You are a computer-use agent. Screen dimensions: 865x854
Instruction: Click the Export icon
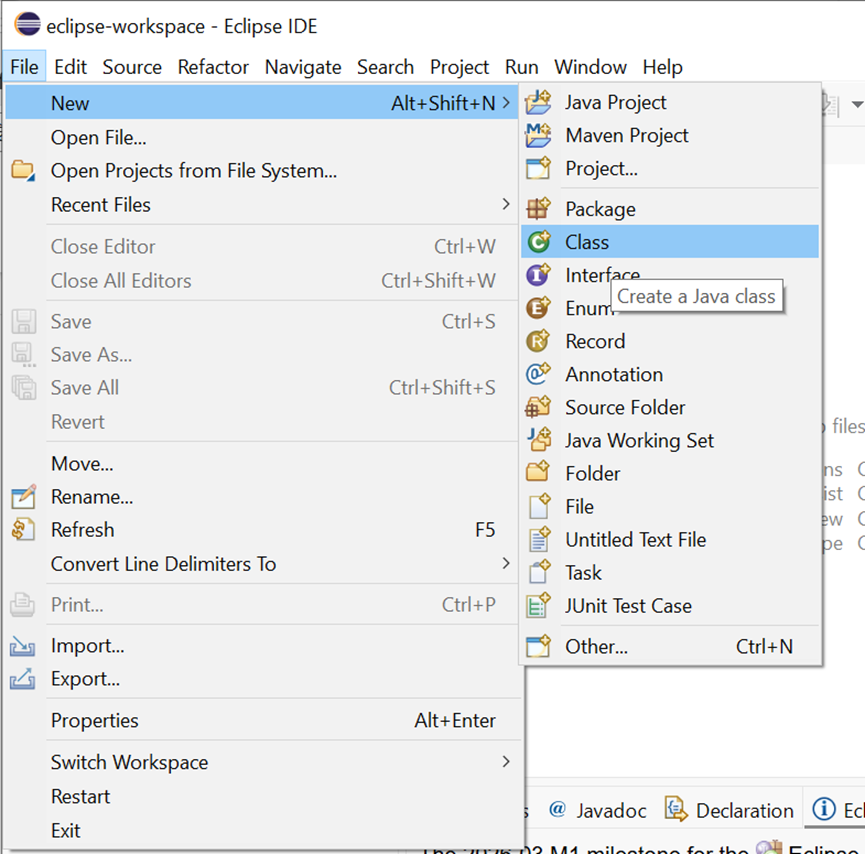[x=23, y=679]
